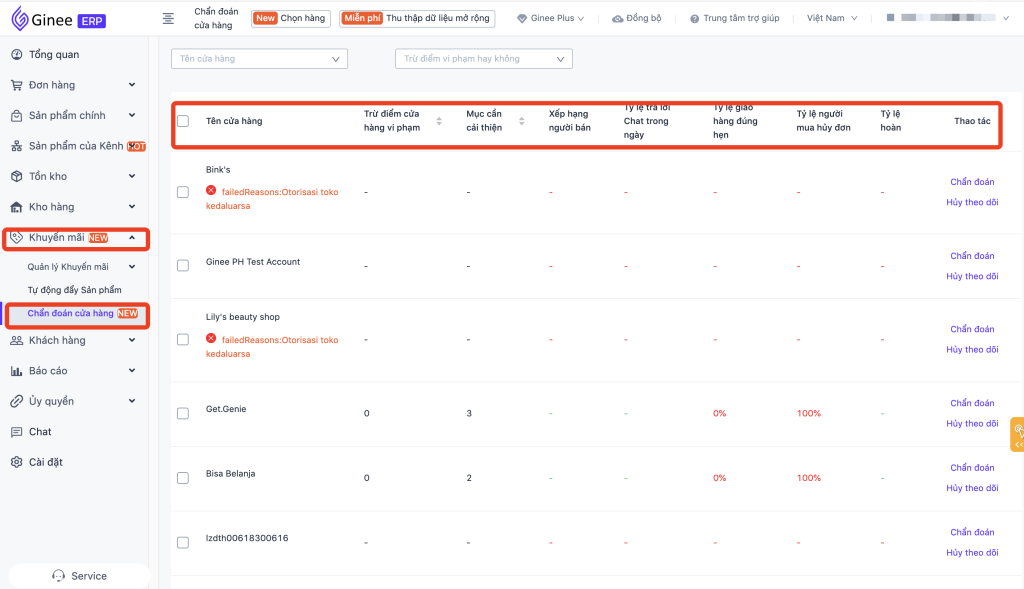This screenshot has height=589, width=1024.
Task: Click the New Chọn hàng button
Action: pyautogui.click(x=291, y=18)
